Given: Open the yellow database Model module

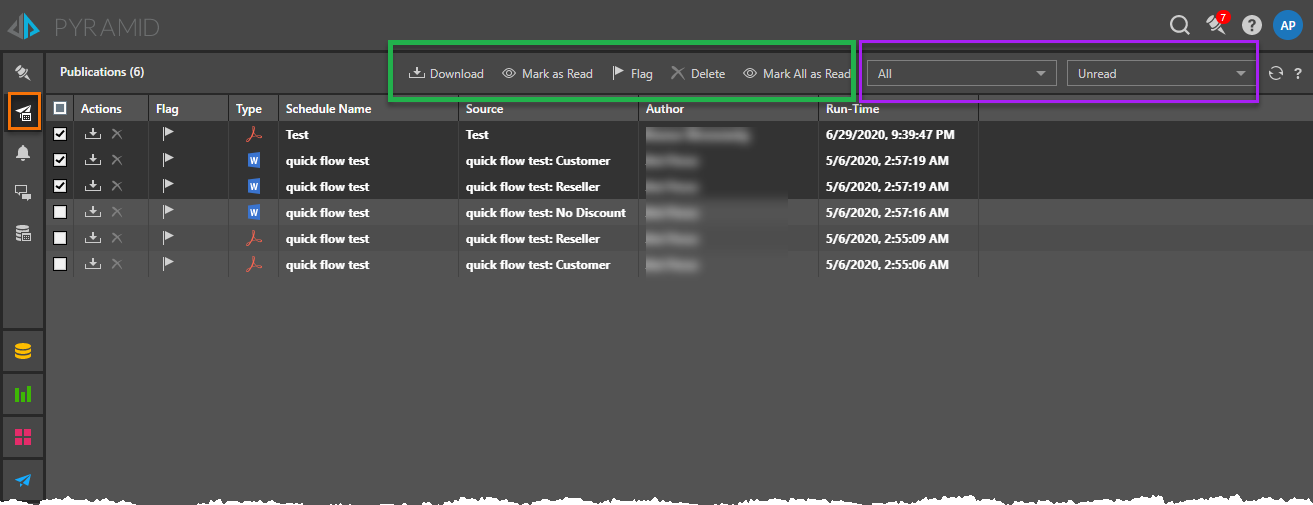Looking at the screenshot, I should pyautogui.click(x=23, y=351).
